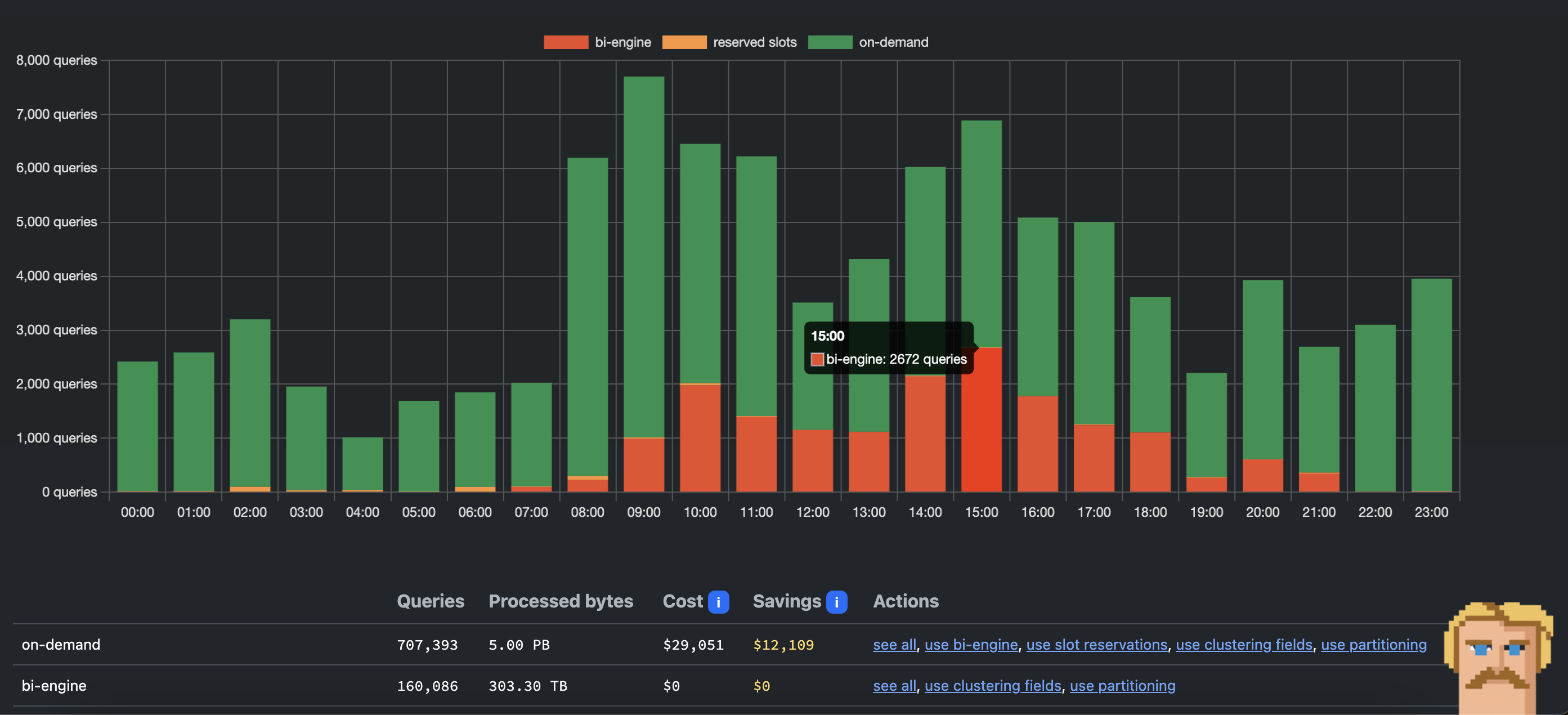Click the 00:00 x-axis label
This screenshot has height=715, width=1568.
[x=137, y=512]
